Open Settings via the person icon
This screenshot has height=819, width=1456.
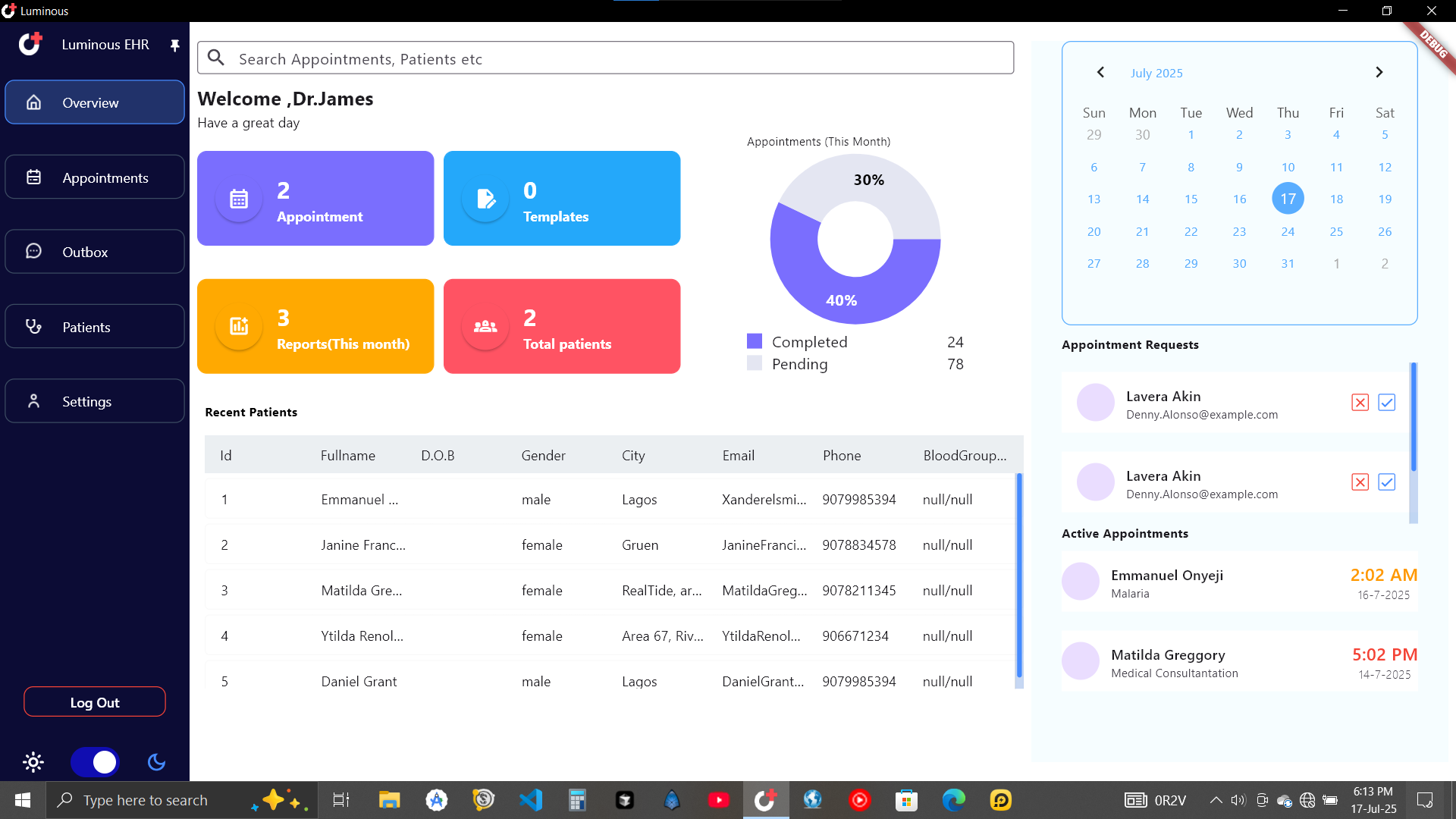coord(33,400)
